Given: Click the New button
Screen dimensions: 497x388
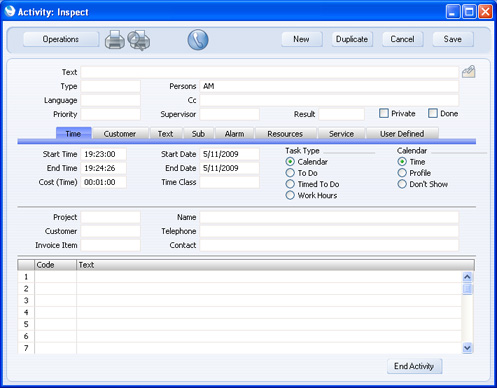Looking at the screenshot, I should pyautogui.click(x=301, y=39).
